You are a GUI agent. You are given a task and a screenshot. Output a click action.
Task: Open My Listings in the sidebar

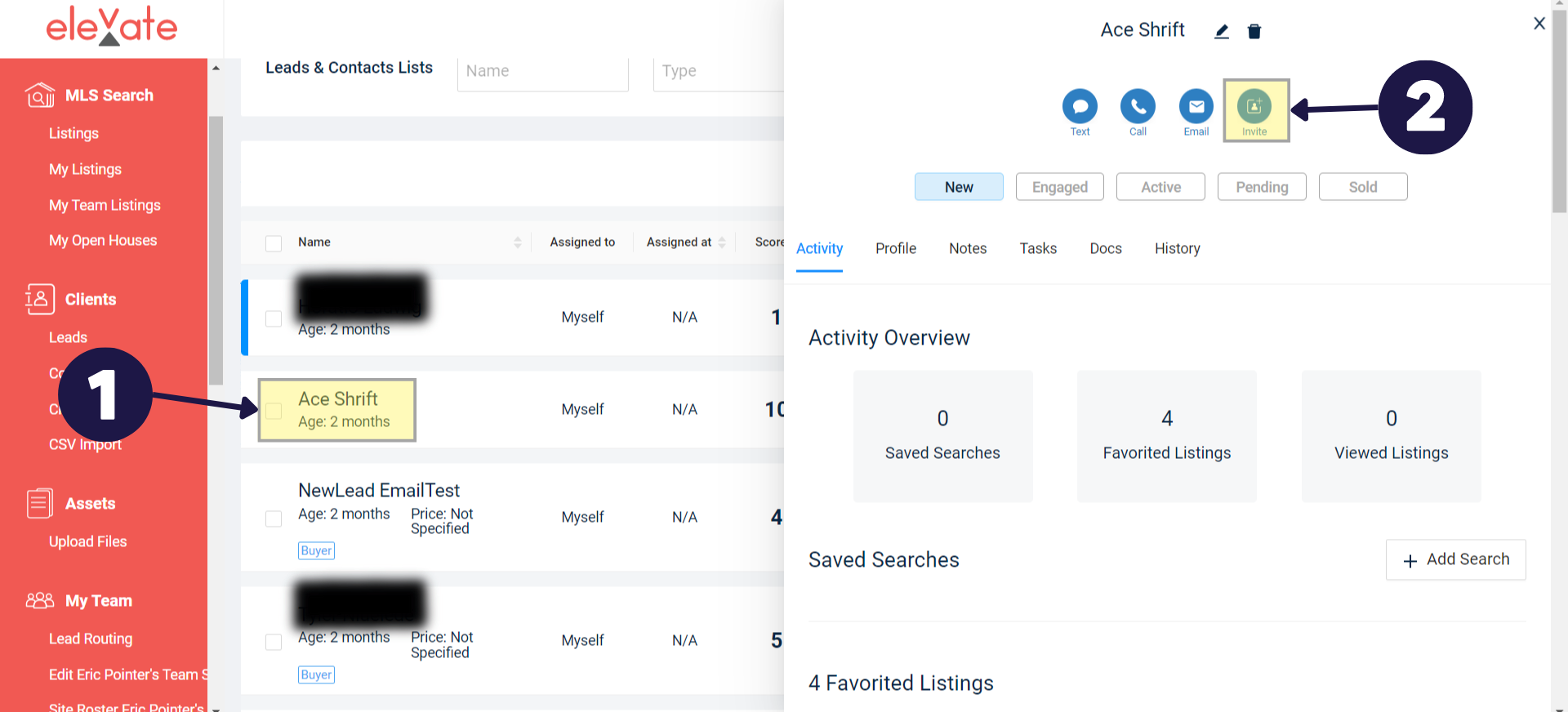(85, 169)
